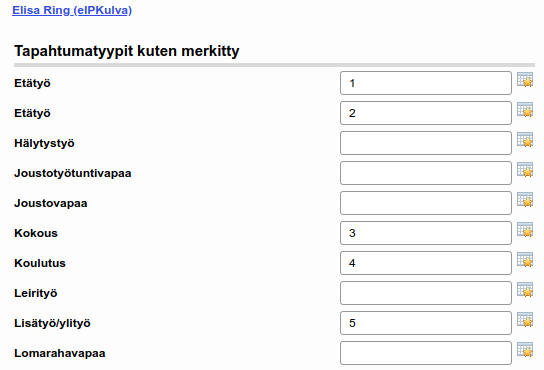Click calendar star icon for Kokous row
This screenshot has height=370, width=544.
pyautogui.click(x=525, y=229)
